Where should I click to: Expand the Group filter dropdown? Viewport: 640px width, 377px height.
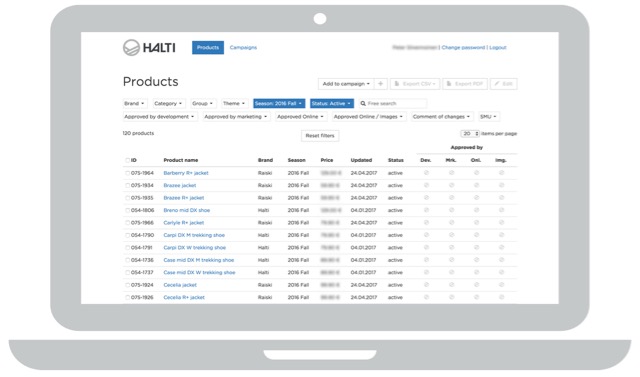202,104
